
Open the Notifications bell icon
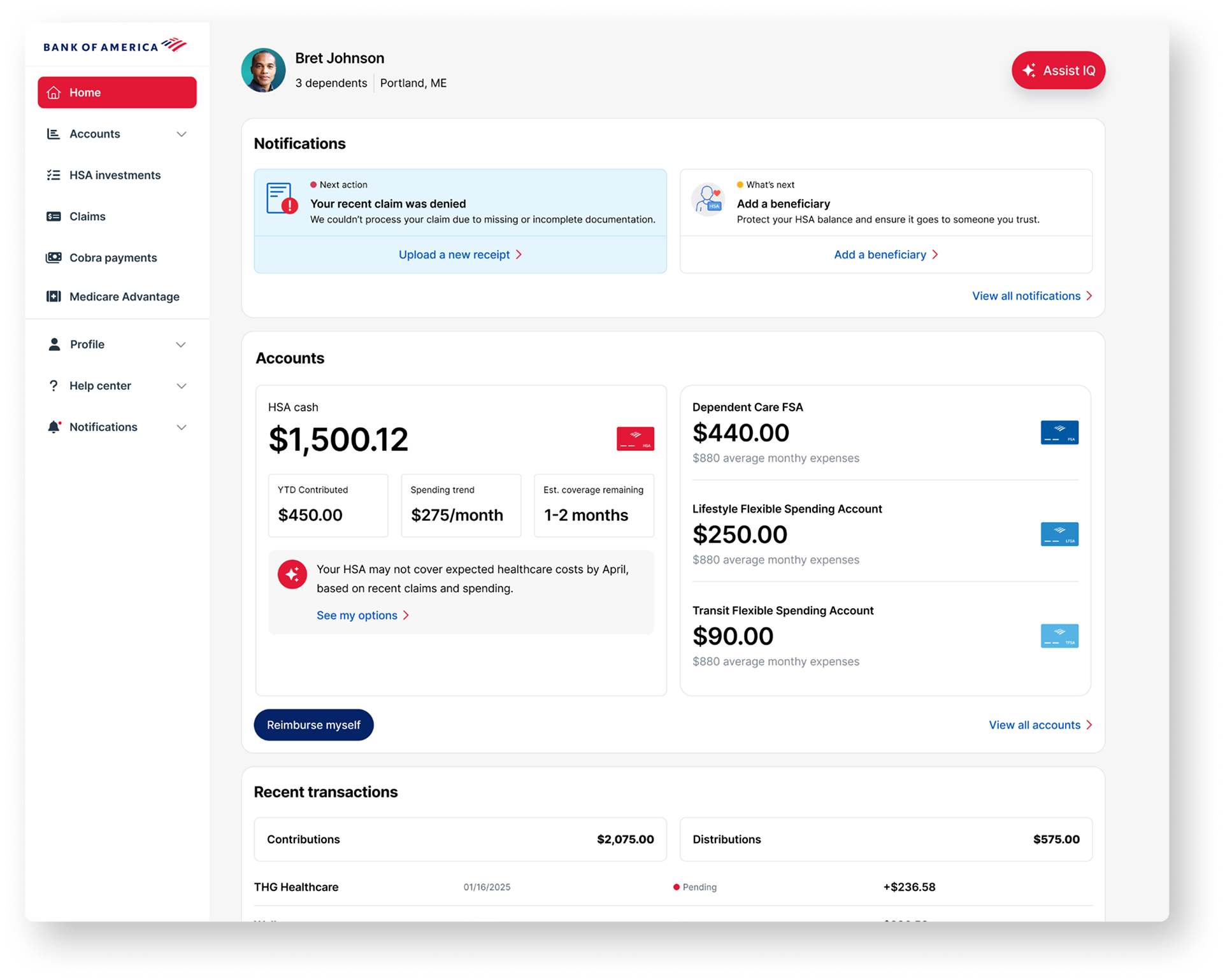point(54,427)
